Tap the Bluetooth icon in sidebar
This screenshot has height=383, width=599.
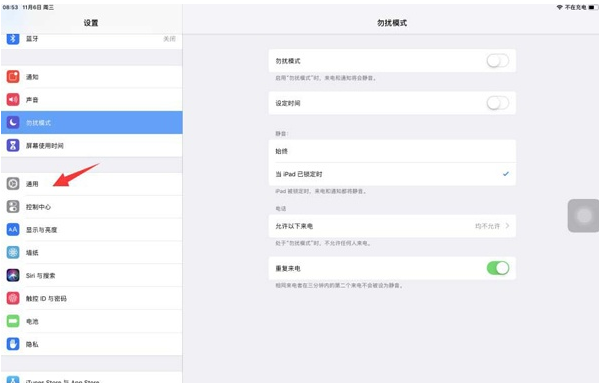13,39
